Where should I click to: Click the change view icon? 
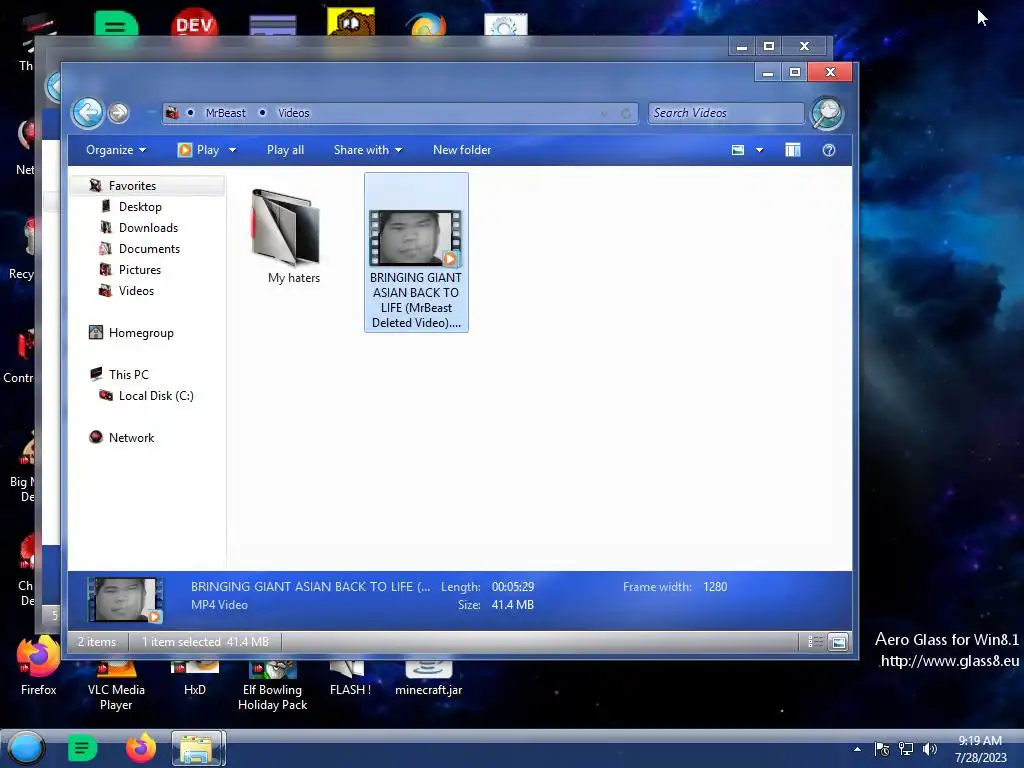point(738,150)
